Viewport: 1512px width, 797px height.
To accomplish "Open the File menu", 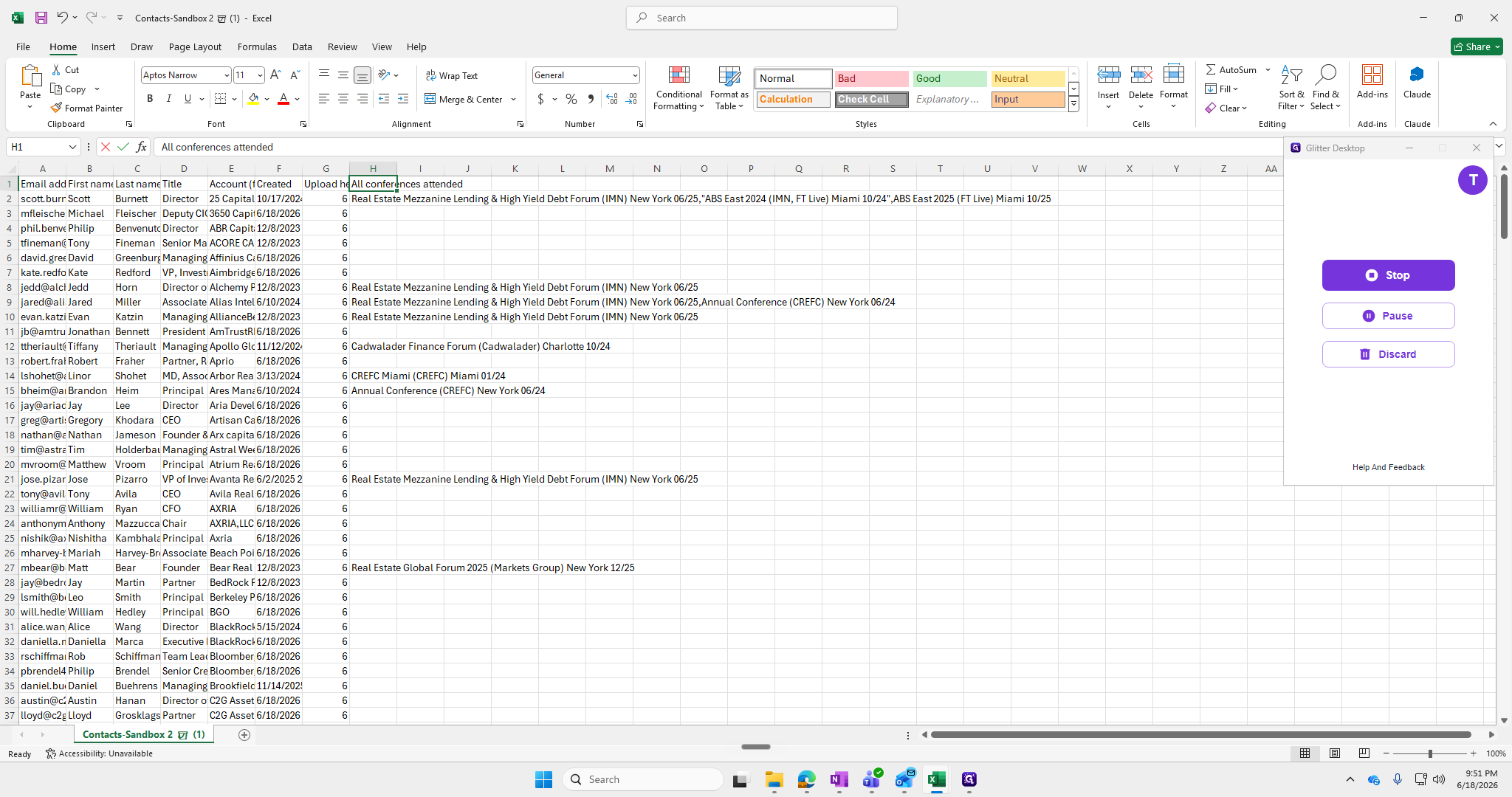I will pos(23,46).
